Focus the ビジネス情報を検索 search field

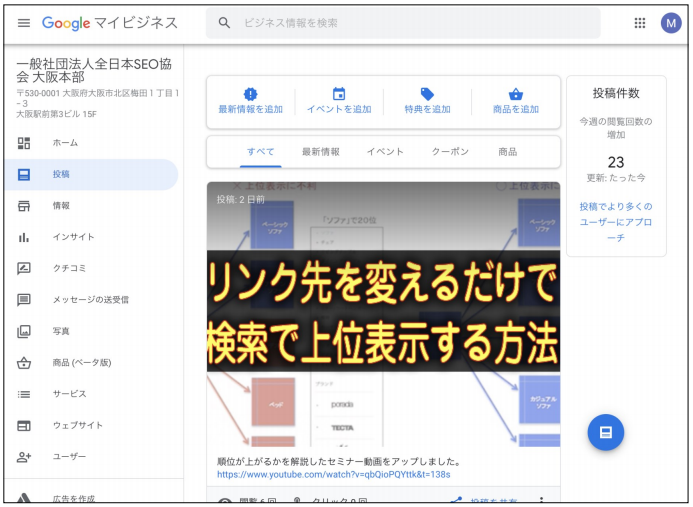[403, 23]
